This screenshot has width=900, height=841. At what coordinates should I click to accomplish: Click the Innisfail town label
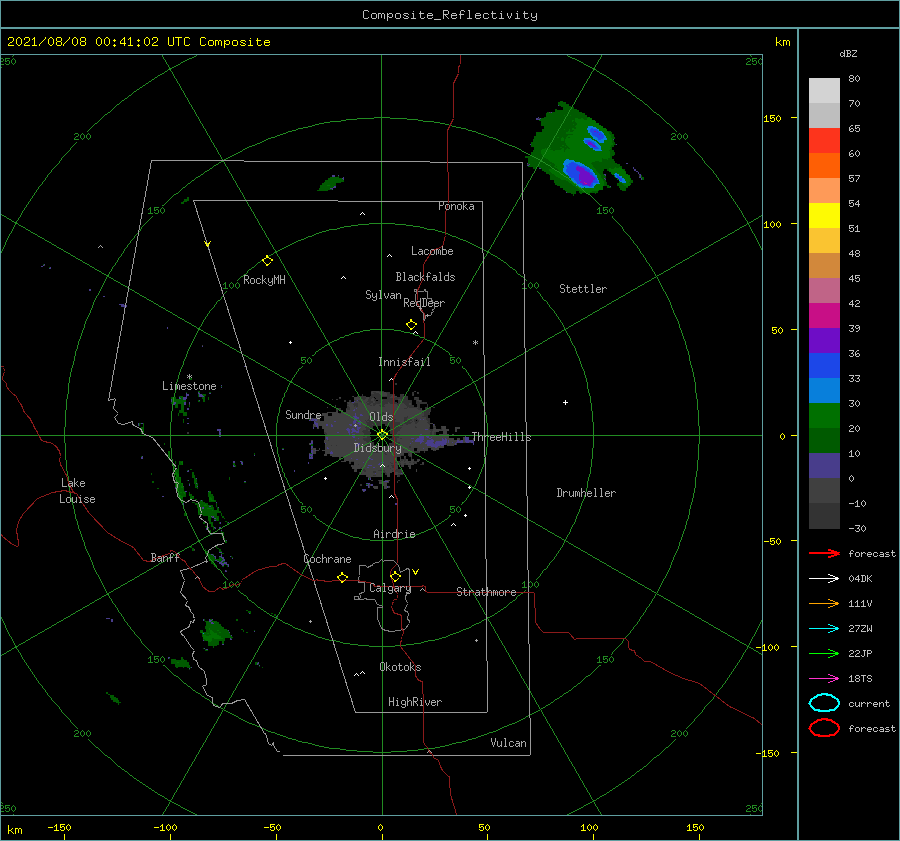pyautogui.click(x=404, y=362)
